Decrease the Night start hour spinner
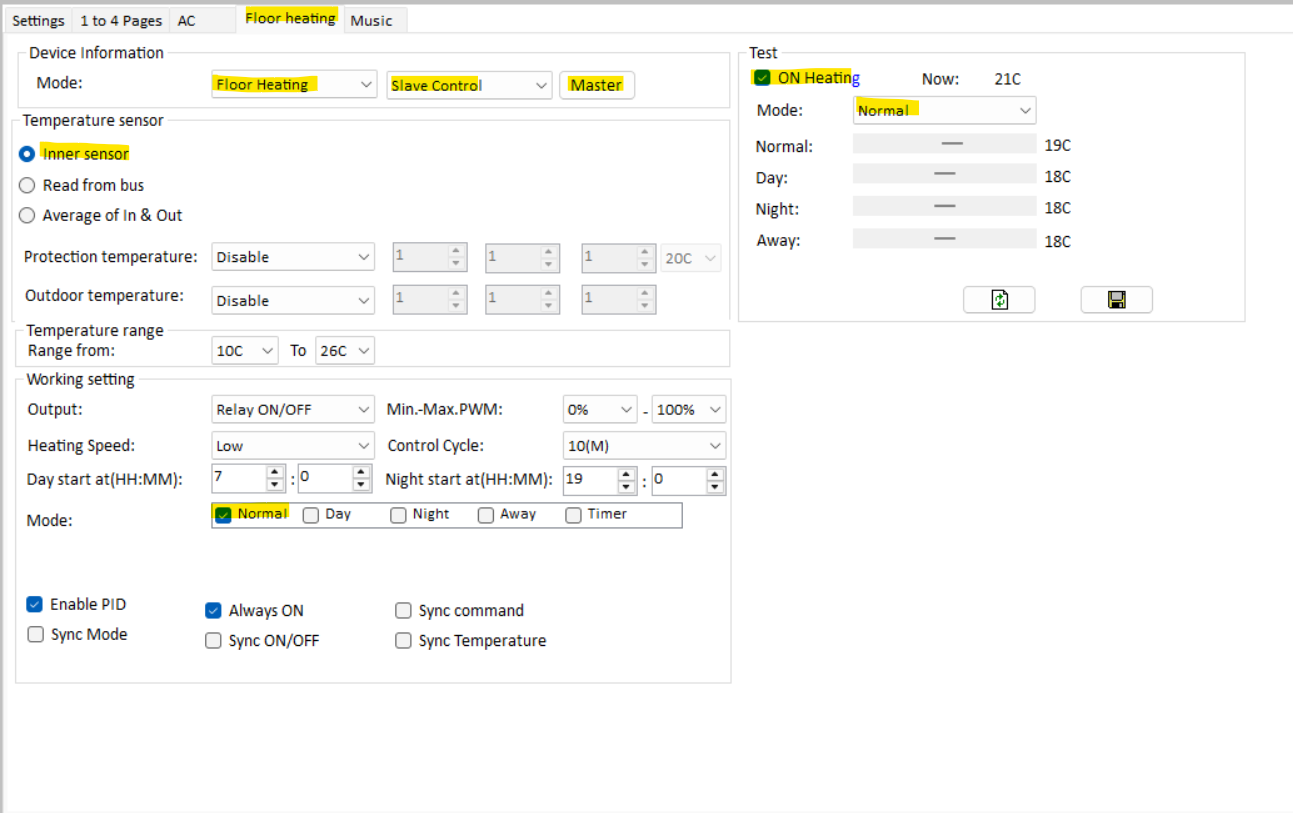This screenshot has height=813, width=1293. pyautogui.click(x=627, y=487)
